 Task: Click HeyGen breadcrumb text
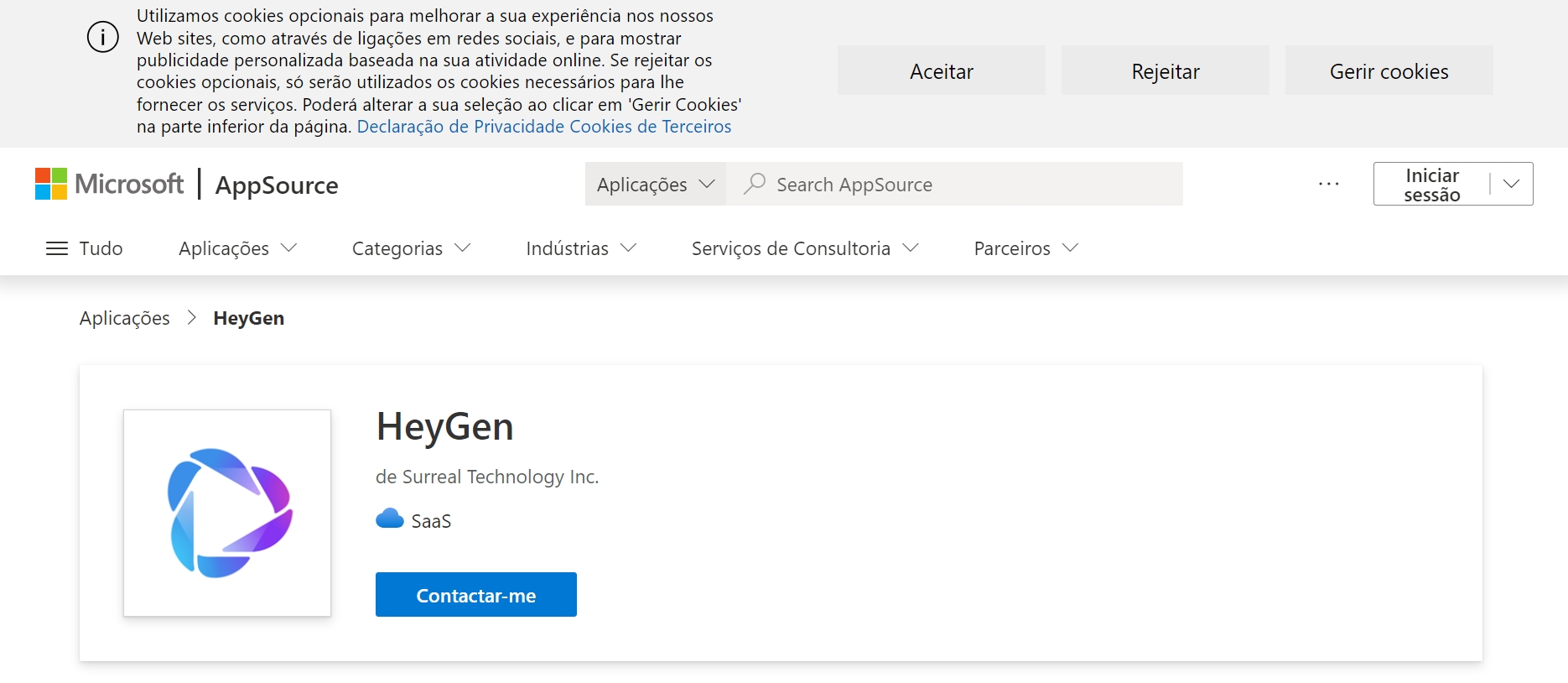pos(249,318)
